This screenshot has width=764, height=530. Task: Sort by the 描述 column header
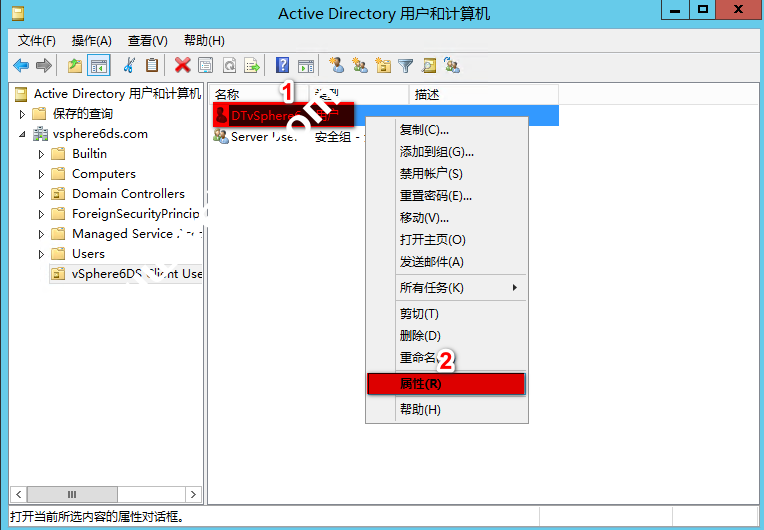pyautogui.click(x=483, y=95)
